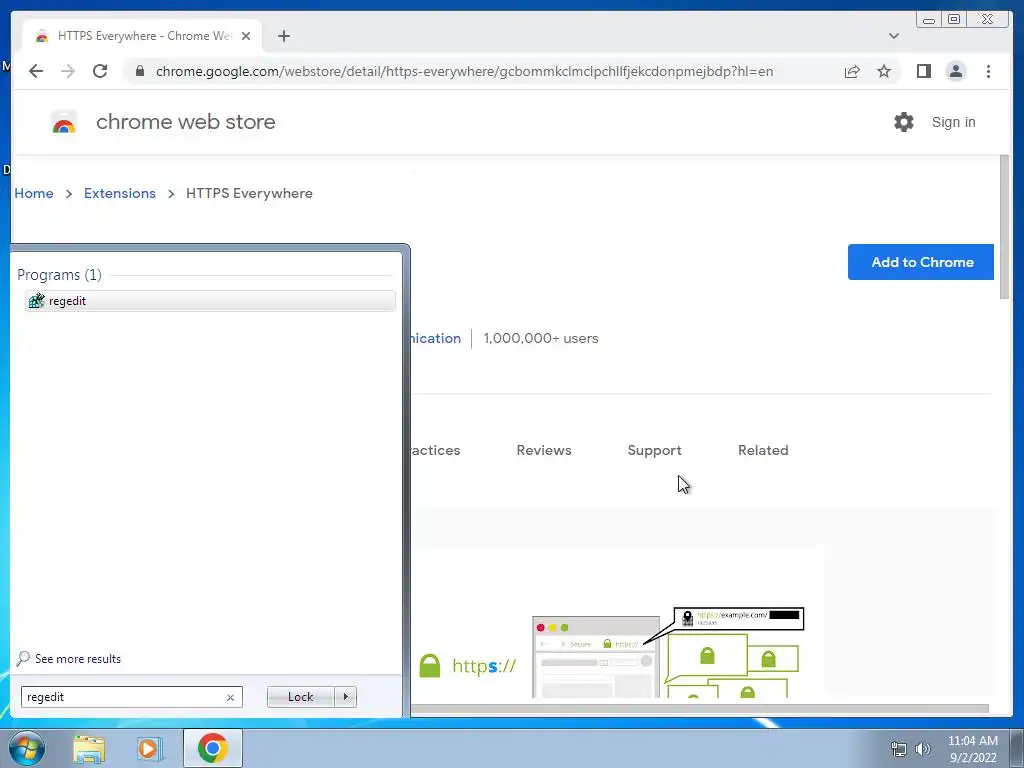Viewport: 1024px width, 768px height.
Task: Open the volume speaker tray icon
Action: 923,749
